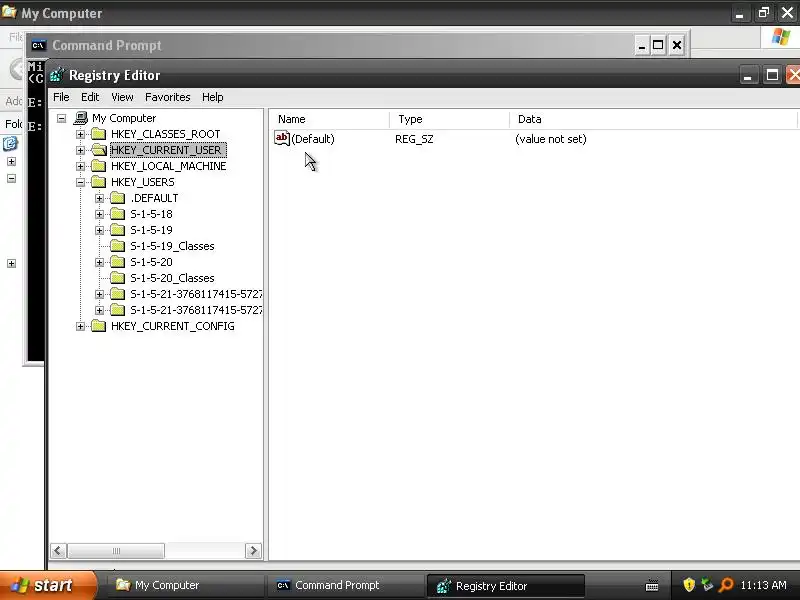Expand the S-1-5-20 subkey
The height and width of the screenshot is (600, 800).
coord(99,262)
